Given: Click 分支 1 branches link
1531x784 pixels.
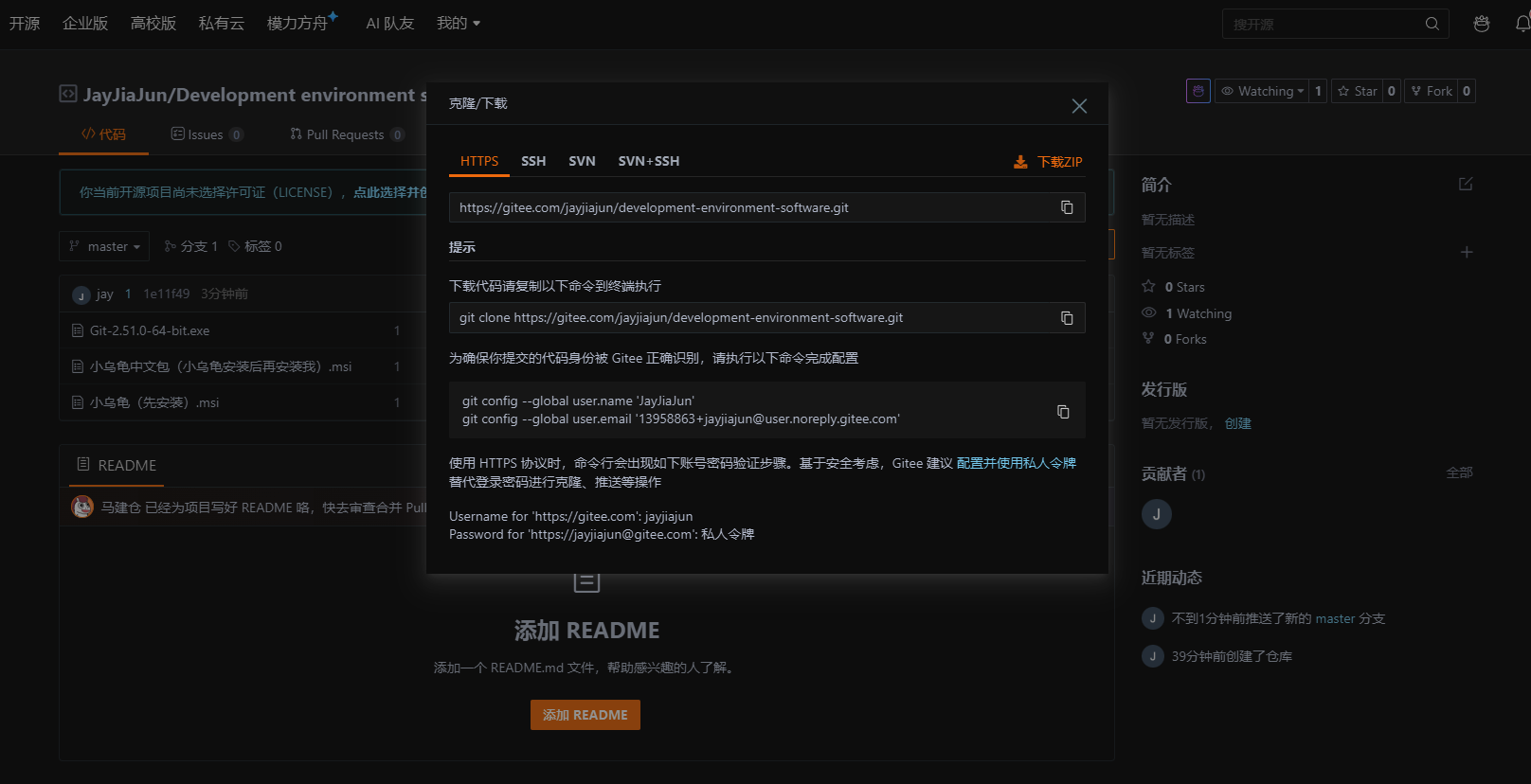Looking at the screenshot, I should click(190, 246).
